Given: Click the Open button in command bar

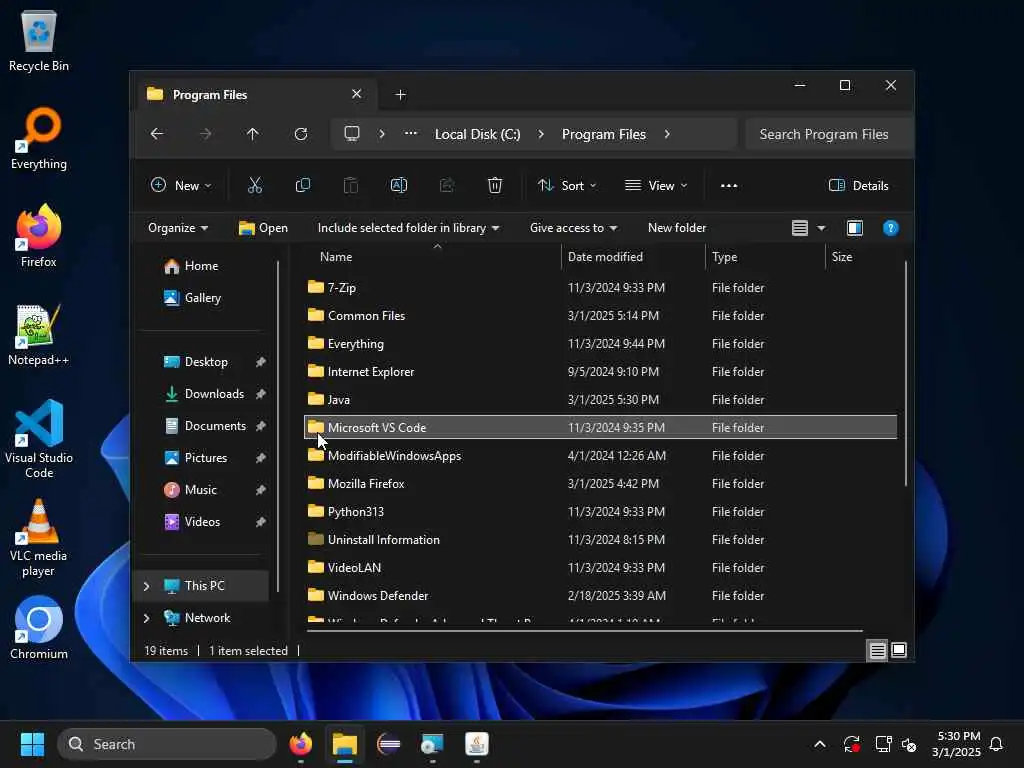Looking at the screenshot, I should coord(263,228).
